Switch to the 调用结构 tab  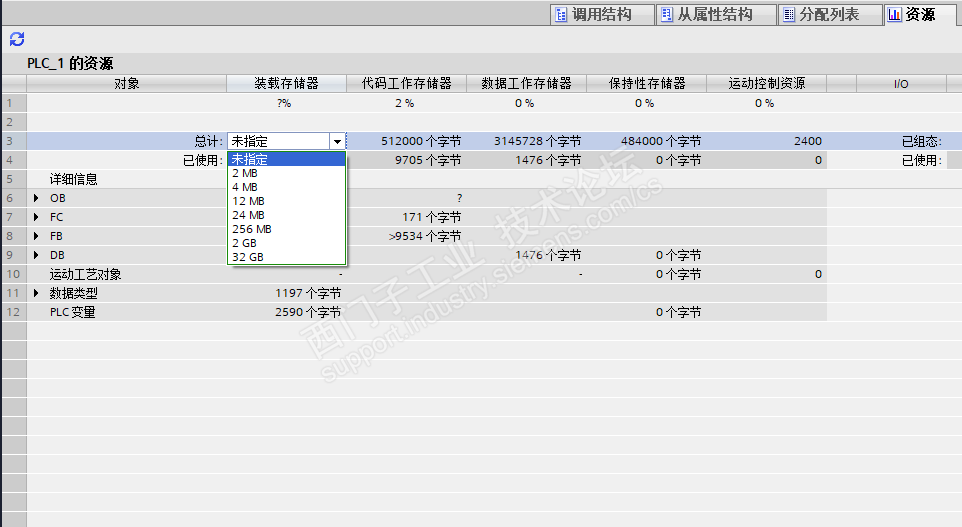(x=602, y=15)
